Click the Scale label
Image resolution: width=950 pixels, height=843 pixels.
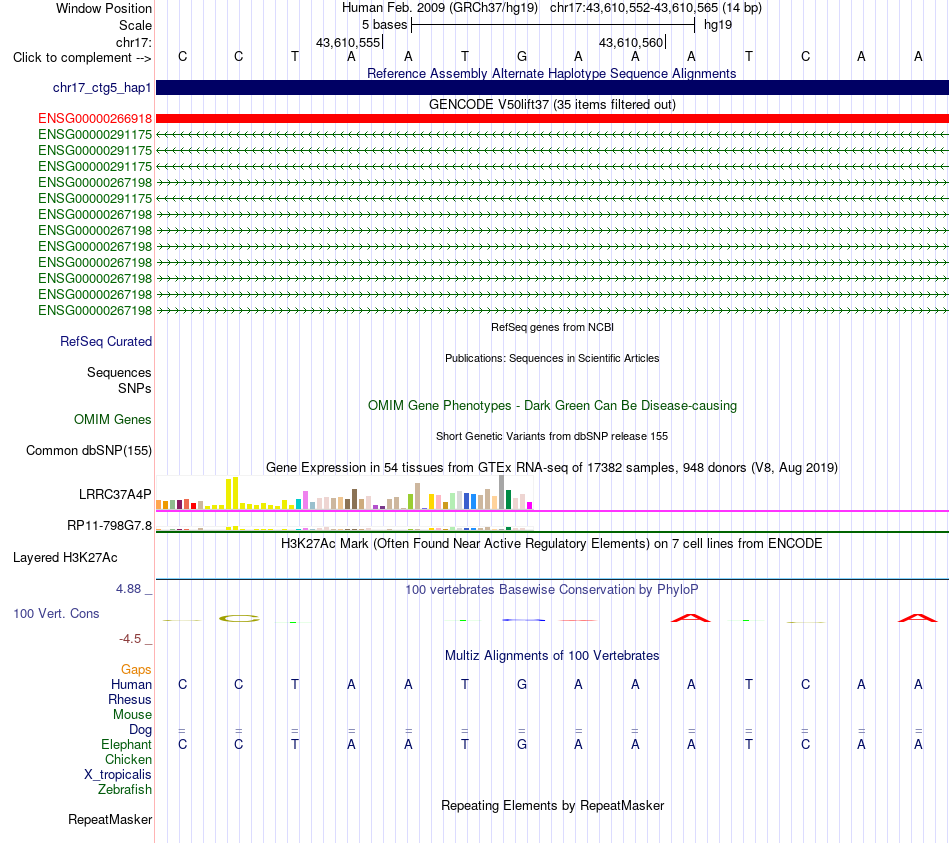(x=135, y=25)
